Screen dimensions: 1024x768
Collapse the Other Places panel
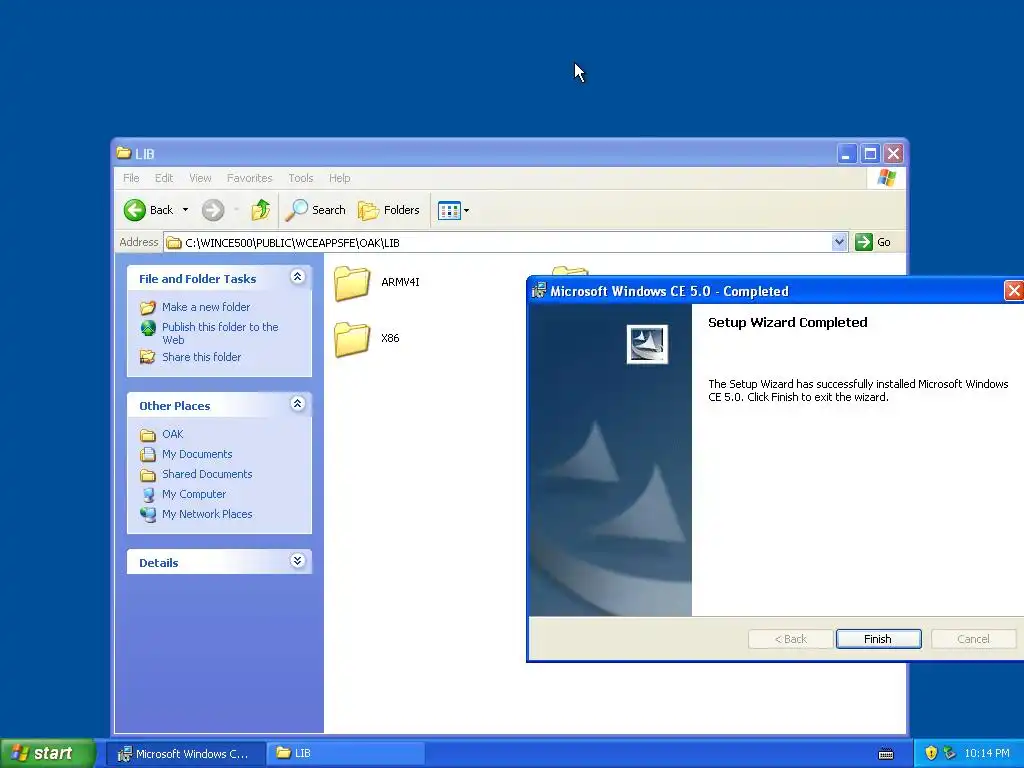(x=297, y=404)
